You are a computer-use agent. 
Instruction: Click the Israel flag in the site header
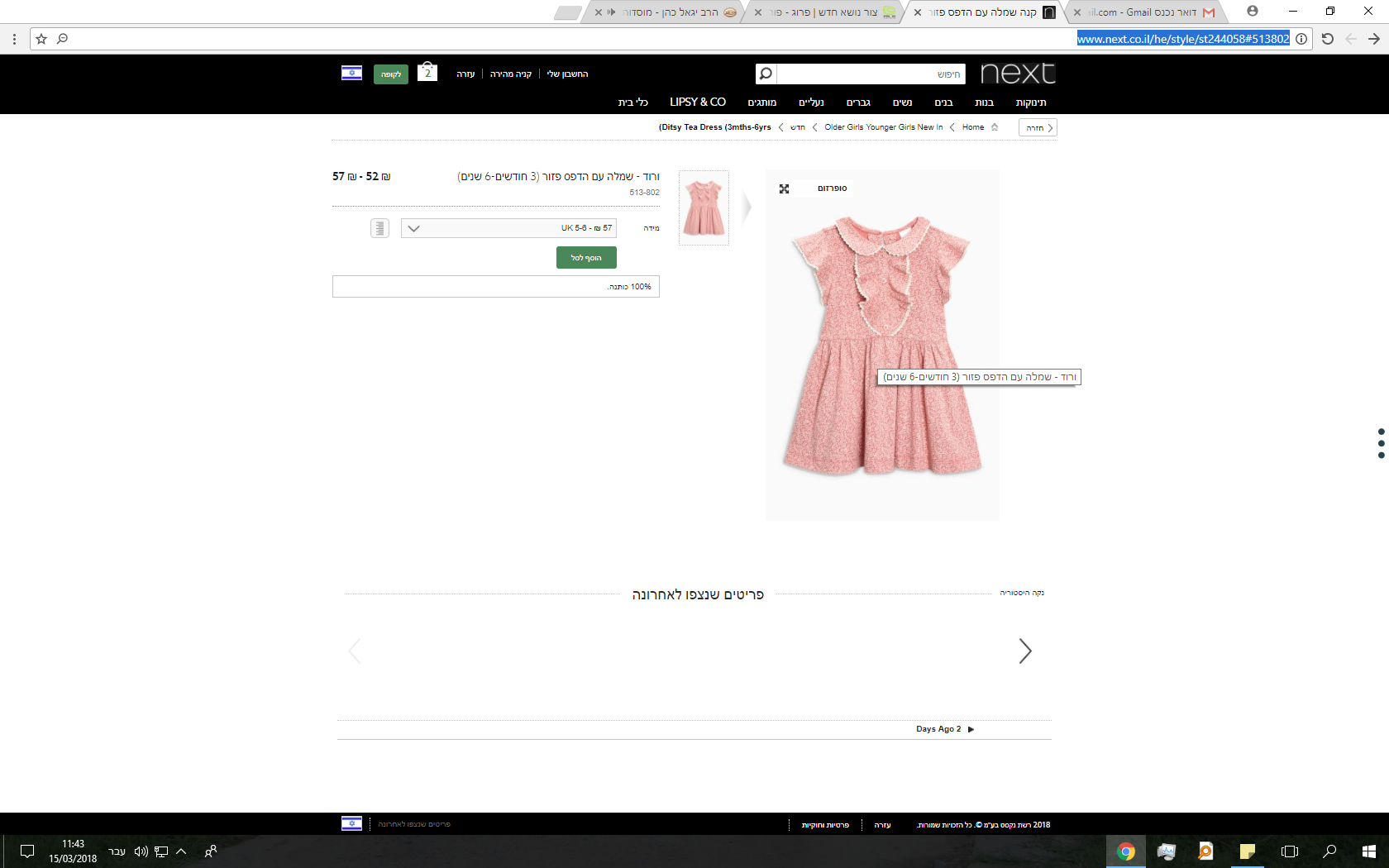tap(351, 74)
